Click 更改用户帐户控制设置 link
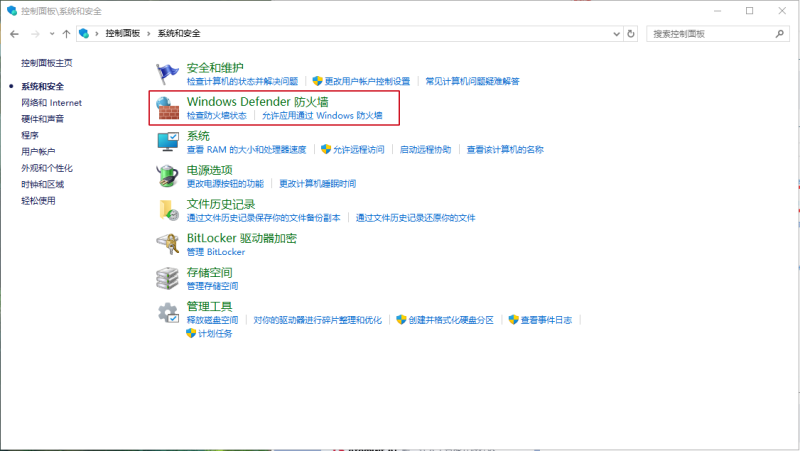 tap(367, 81)
